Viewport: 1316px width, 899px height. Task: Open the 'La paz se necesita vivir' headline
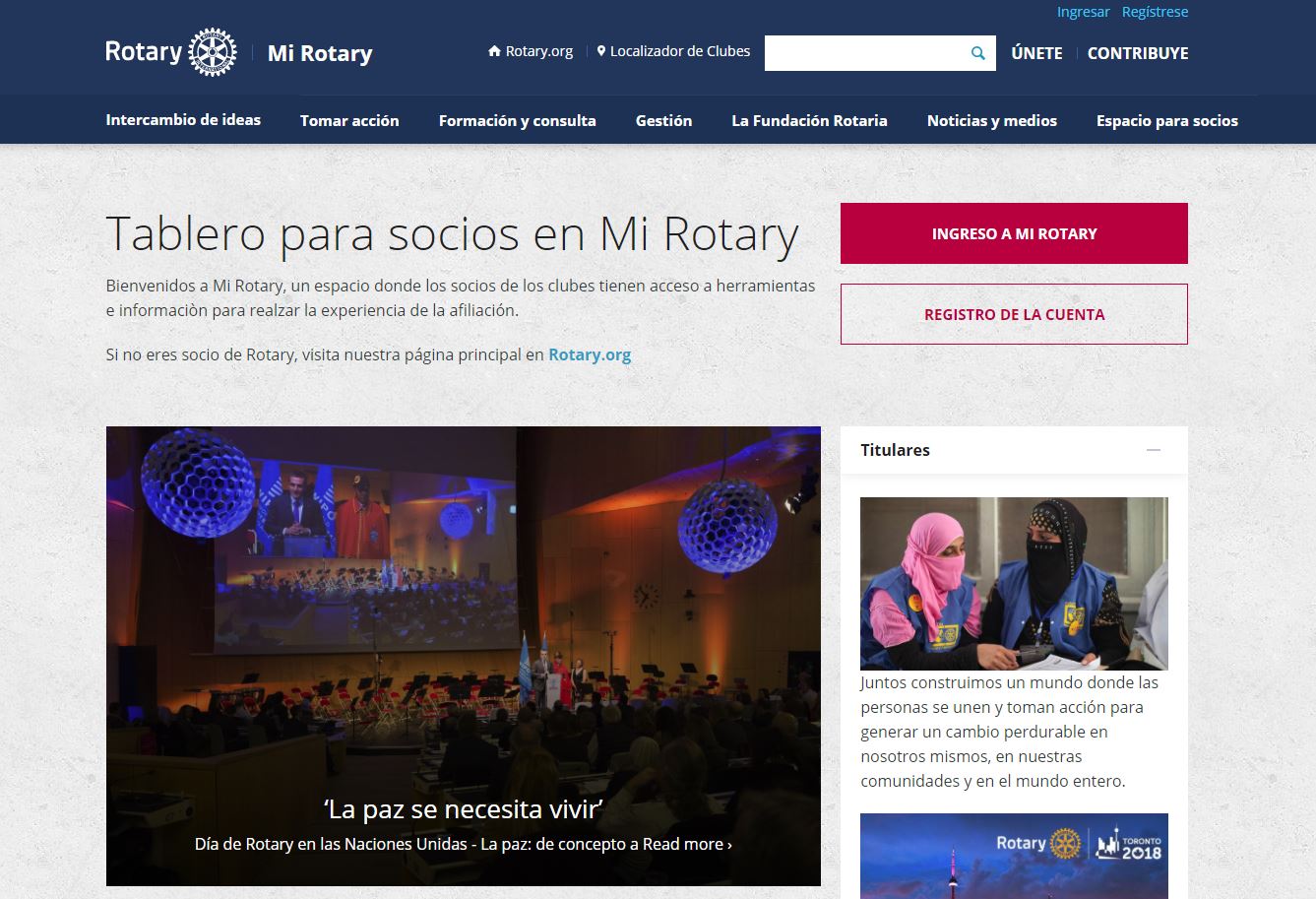463,809
